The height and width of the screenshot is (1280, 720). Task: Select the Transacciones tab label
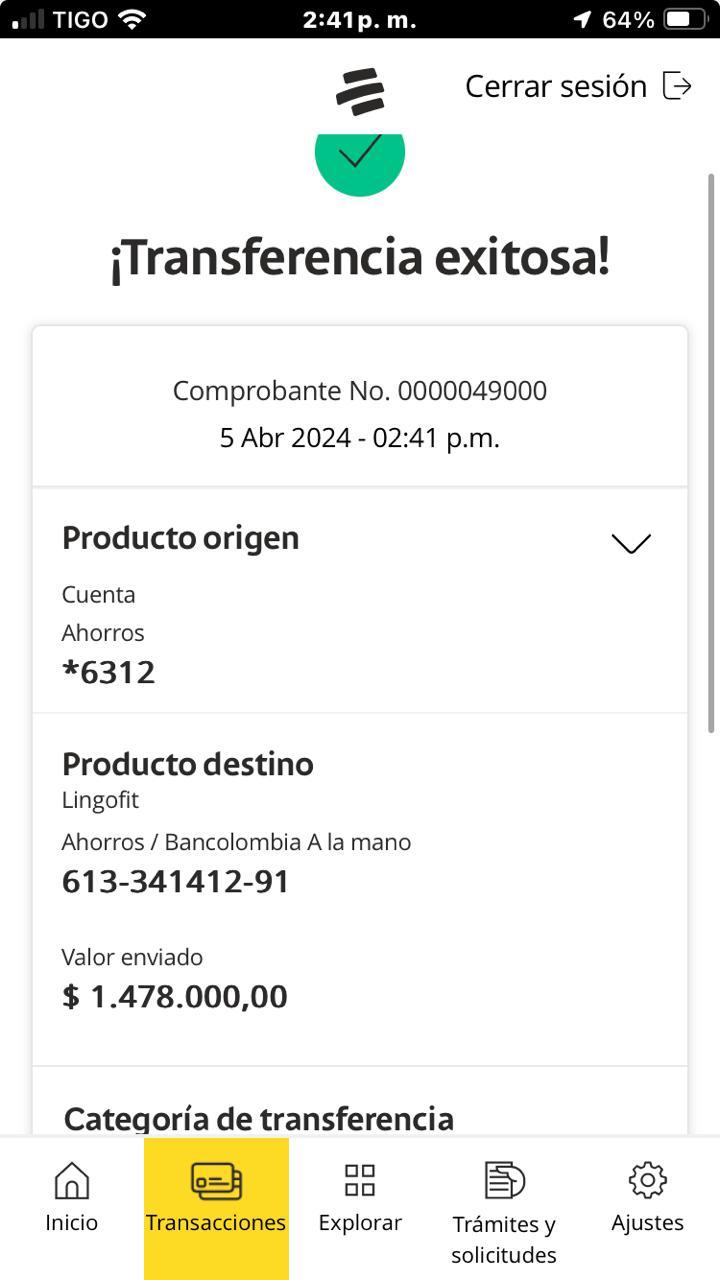tap(216, 1222)
